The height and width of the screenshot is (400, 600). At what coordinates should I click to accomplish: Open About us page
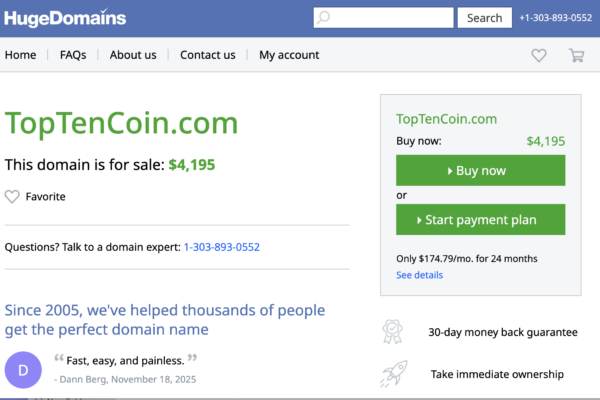[133, 55]
